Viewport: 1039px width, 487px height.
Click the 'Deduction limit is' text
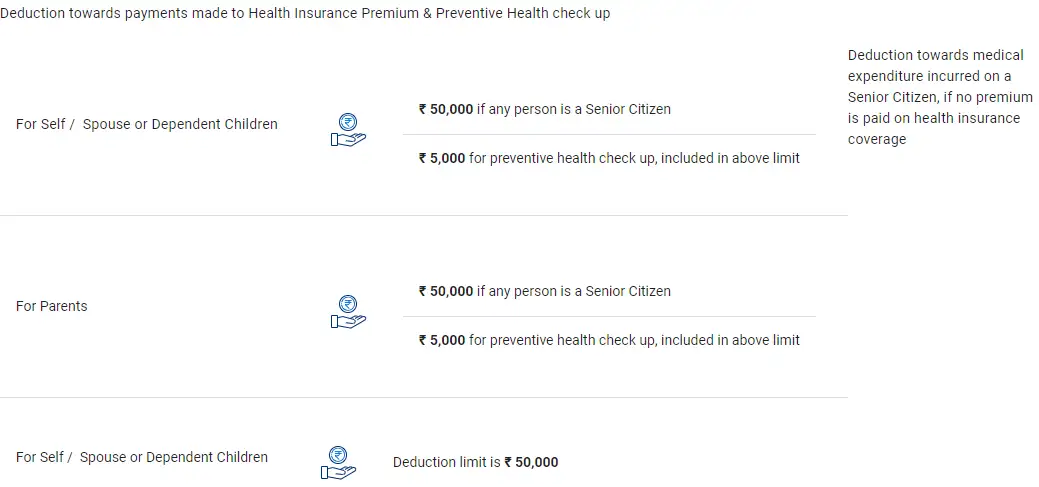[x=447, y=462]
